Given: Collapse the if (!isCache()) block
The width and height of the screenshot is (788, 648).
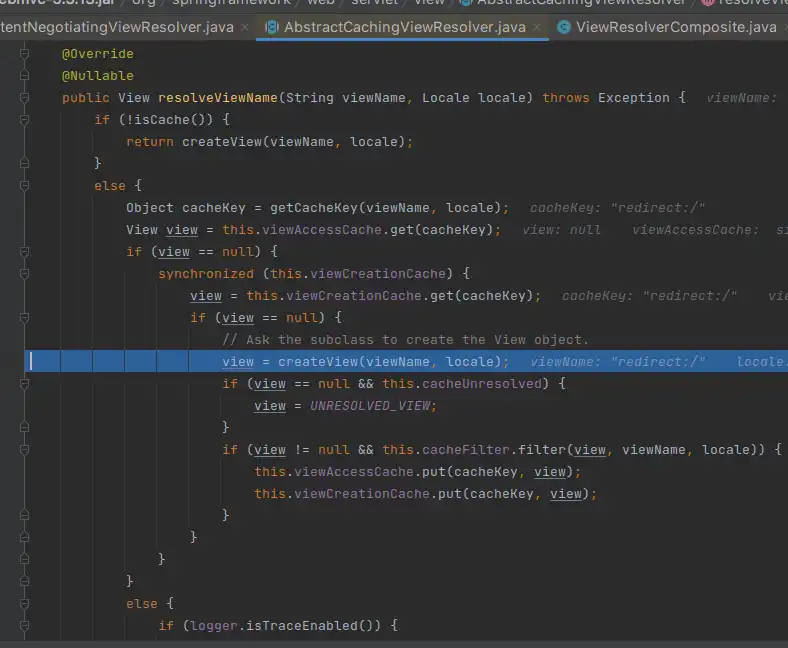Looking at the screenshot, I should (24, 120).
